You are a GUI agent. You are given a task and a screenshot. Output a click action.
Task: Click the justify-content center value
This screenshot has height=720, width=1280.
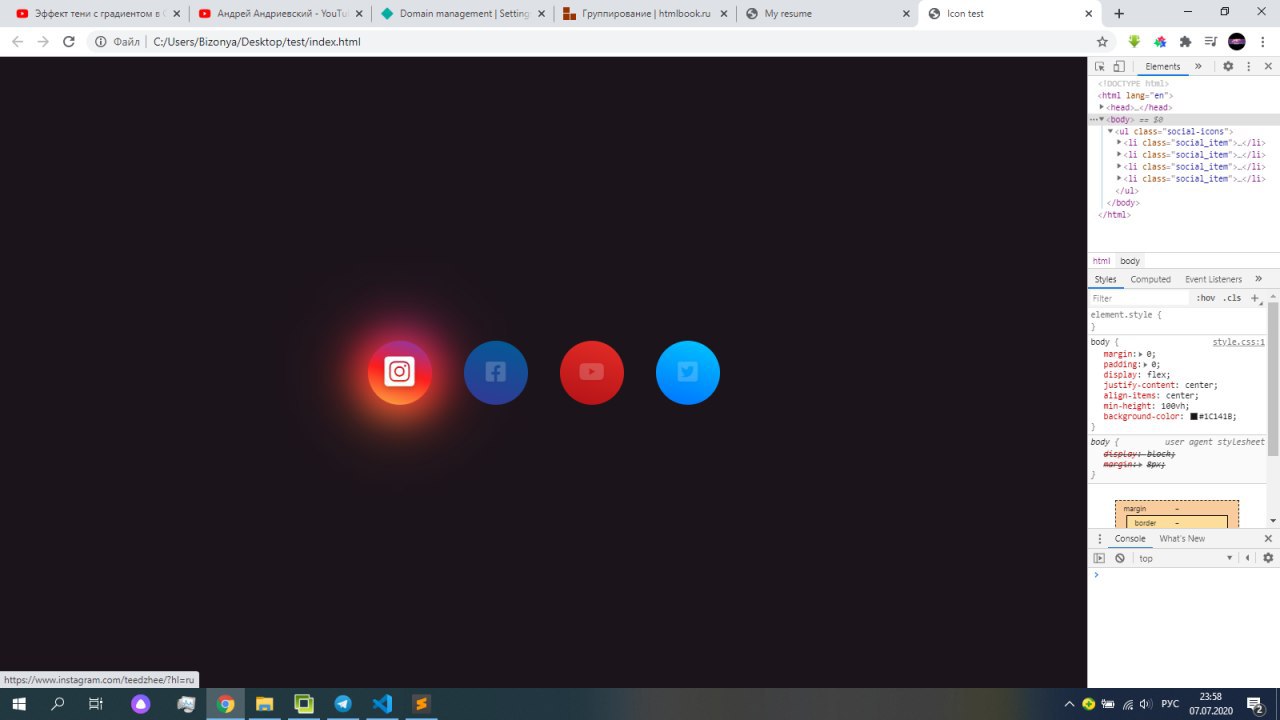(1200, 385)
